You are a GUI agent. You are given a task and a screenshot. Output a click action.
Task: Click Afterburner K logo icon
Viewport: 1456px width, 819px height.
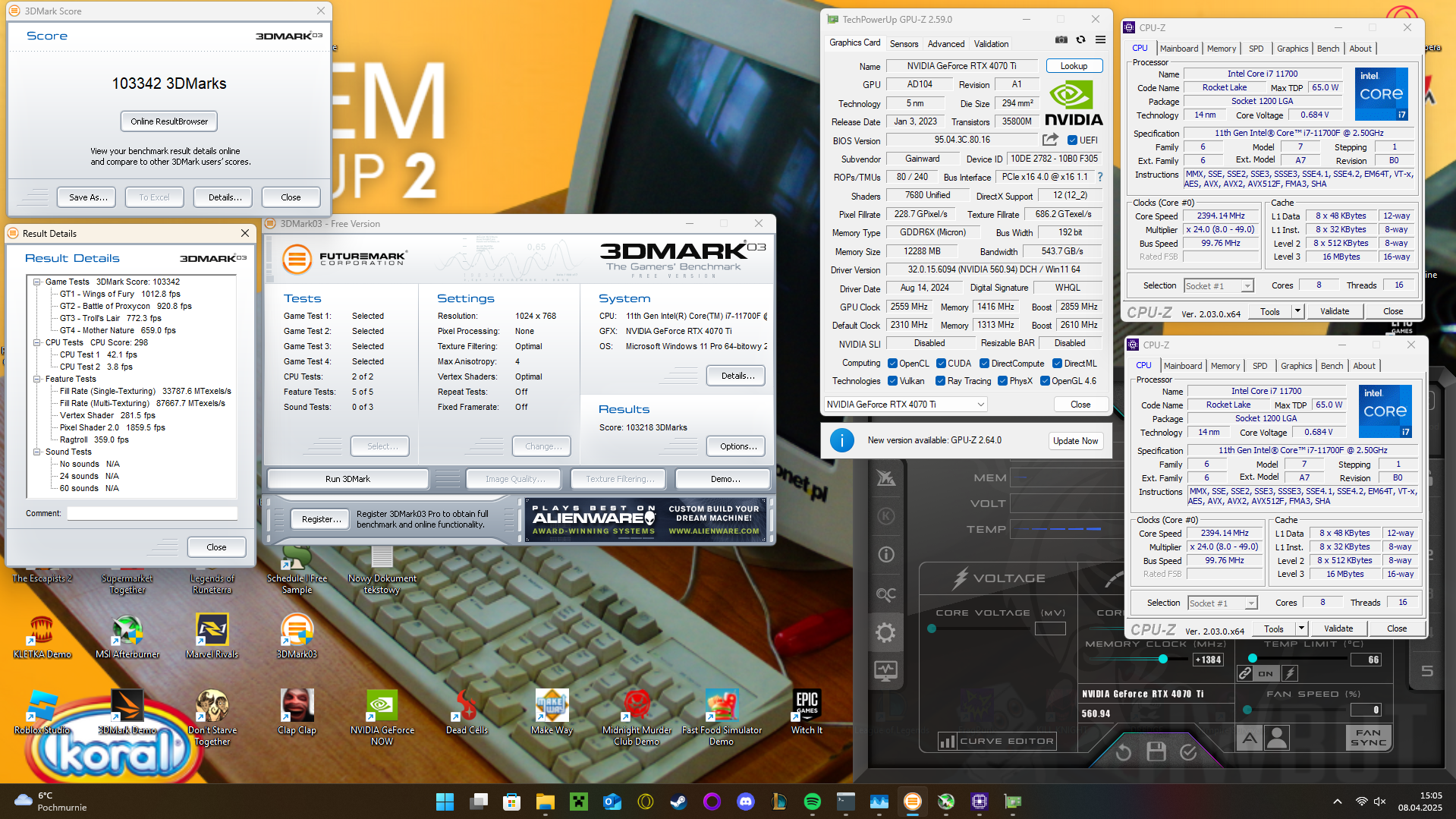pos(885,516)
